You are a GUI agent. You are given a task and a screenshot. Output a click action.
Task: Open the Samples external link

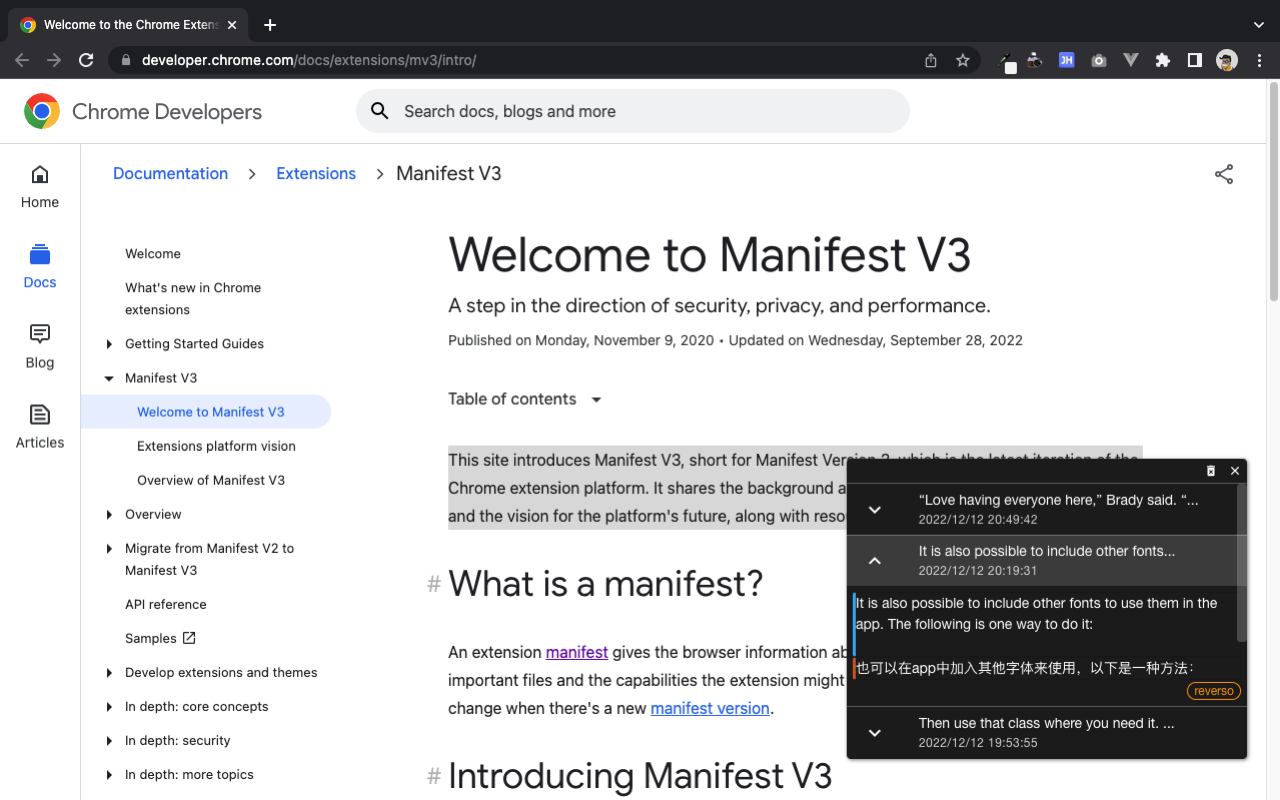(160, 638)
